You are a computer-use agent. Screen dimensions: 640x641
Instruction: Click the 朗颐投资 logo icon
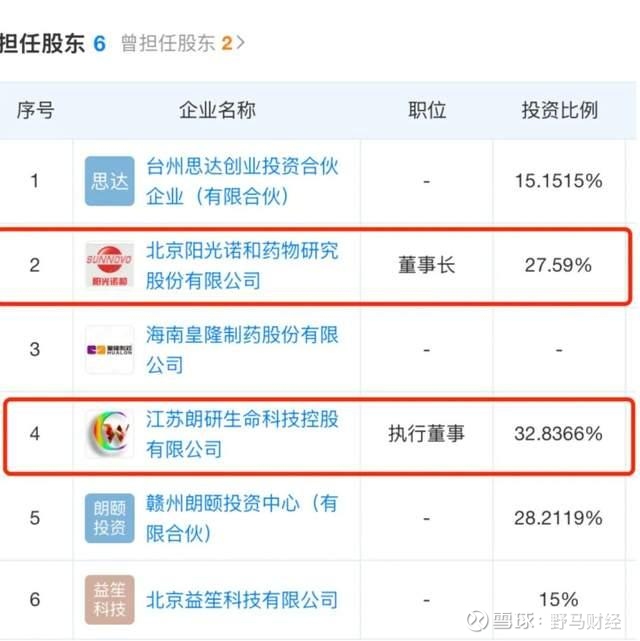[109, 518]
